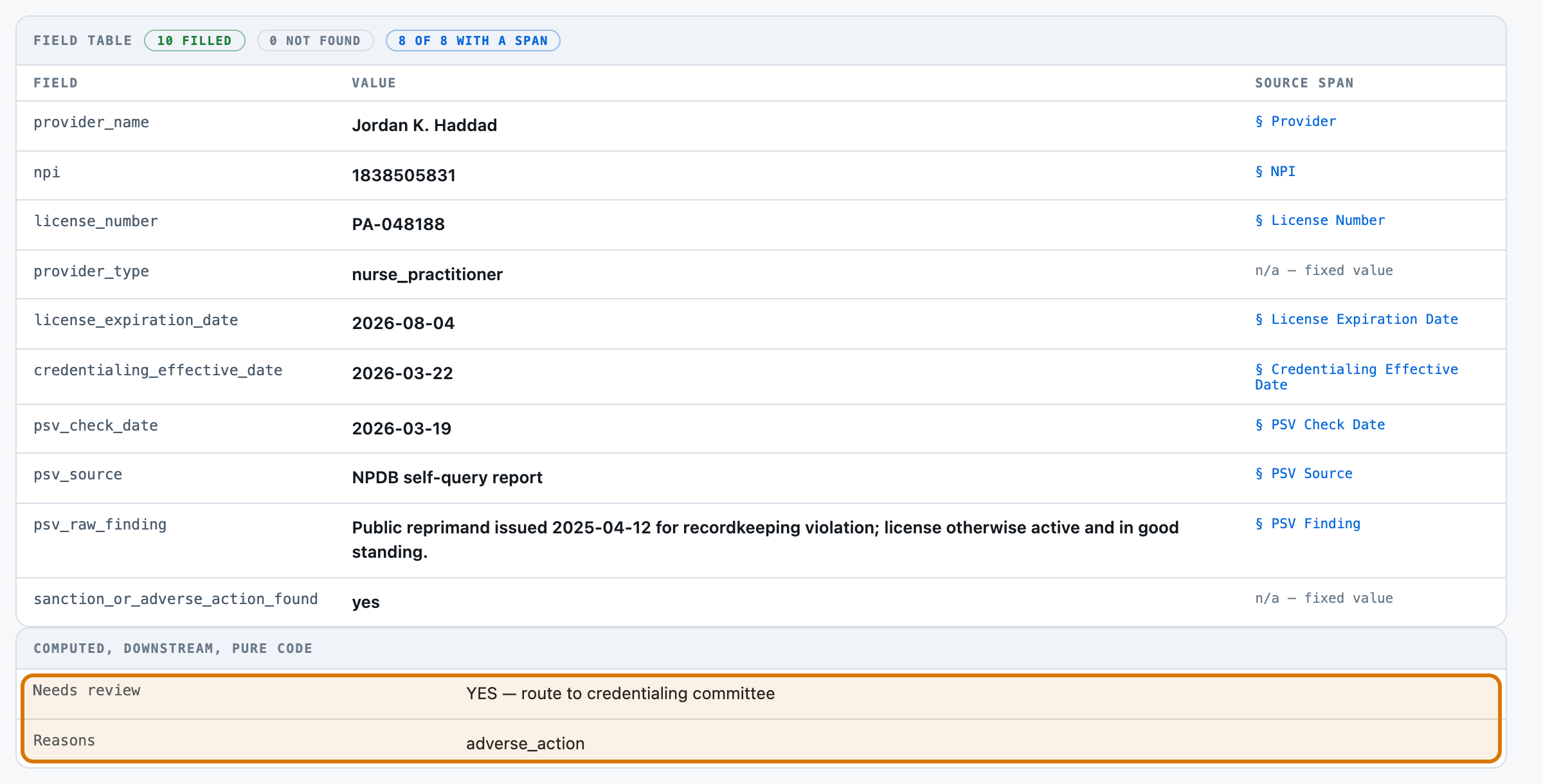1543x784 pixels.
Task: Select the Jordan K. Haddad value
Action: 424,125
